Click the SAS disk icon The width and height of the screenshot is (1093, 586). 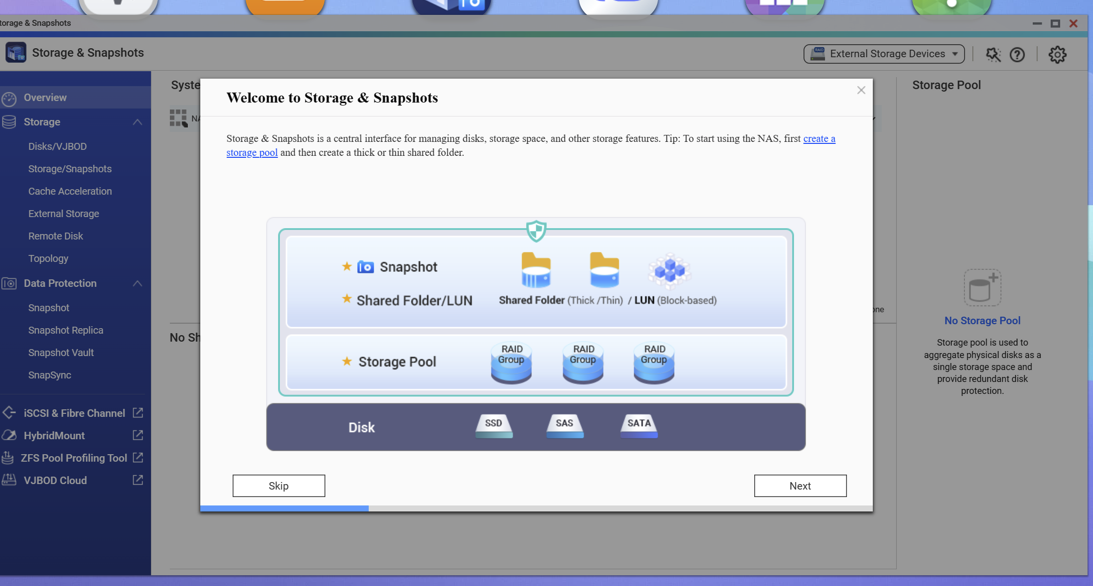(x=565, y=425)
